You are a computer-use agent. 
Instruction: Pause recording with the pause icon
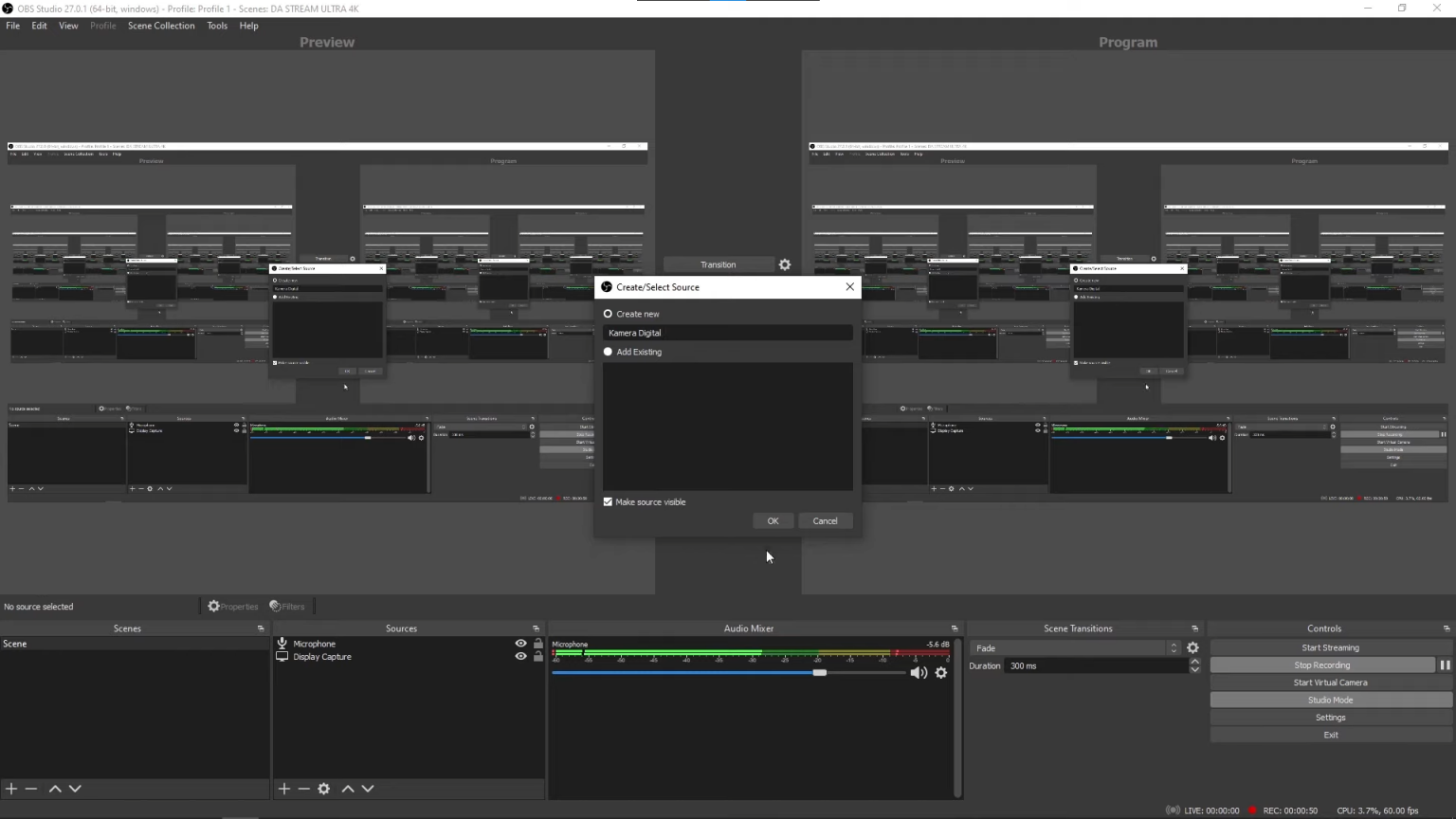1446,665
